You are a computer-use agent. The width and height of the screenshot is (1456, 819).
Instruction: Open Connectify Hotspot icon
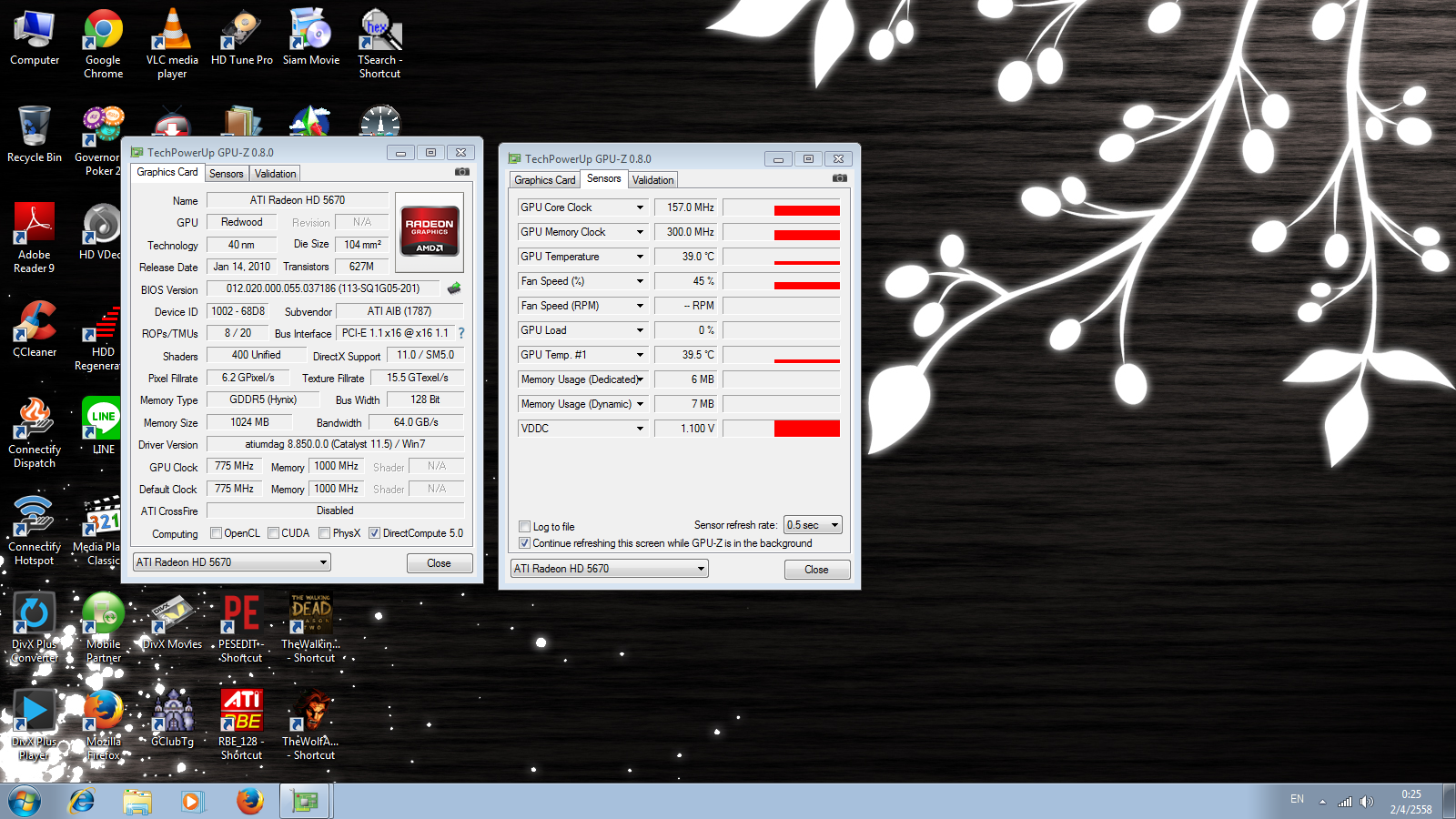point(35,531)
